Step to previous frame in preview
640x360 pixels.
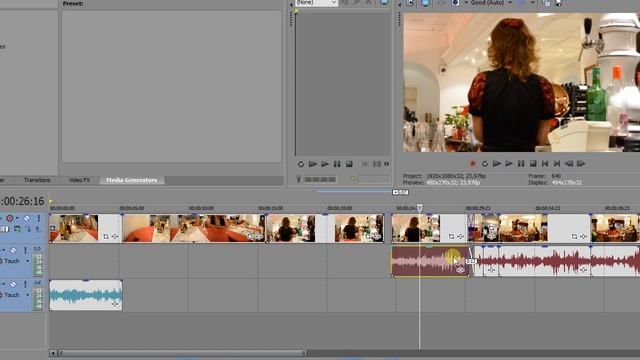(569, 164)
